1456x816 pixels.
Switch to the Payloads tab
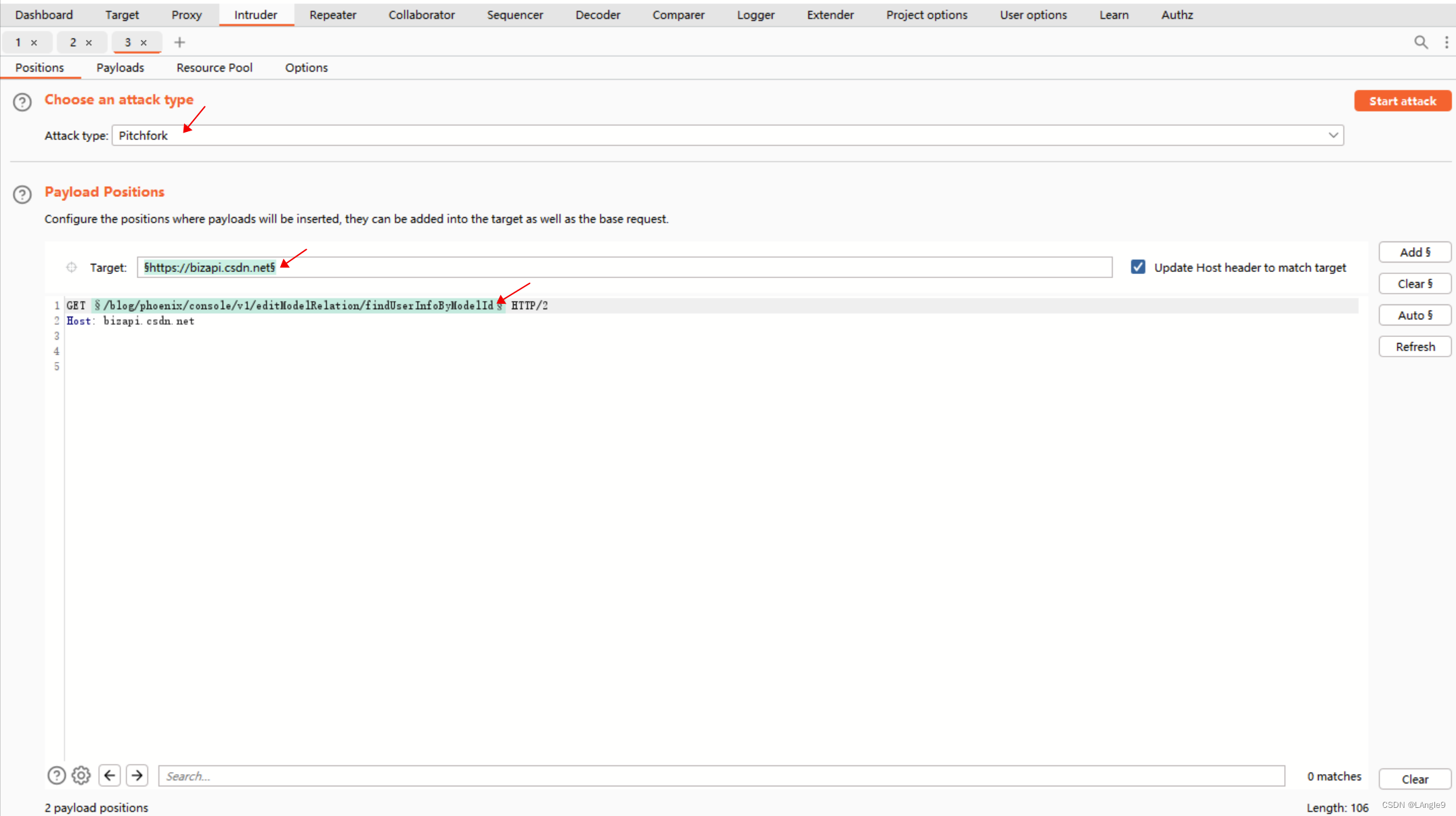pos(120,68)
